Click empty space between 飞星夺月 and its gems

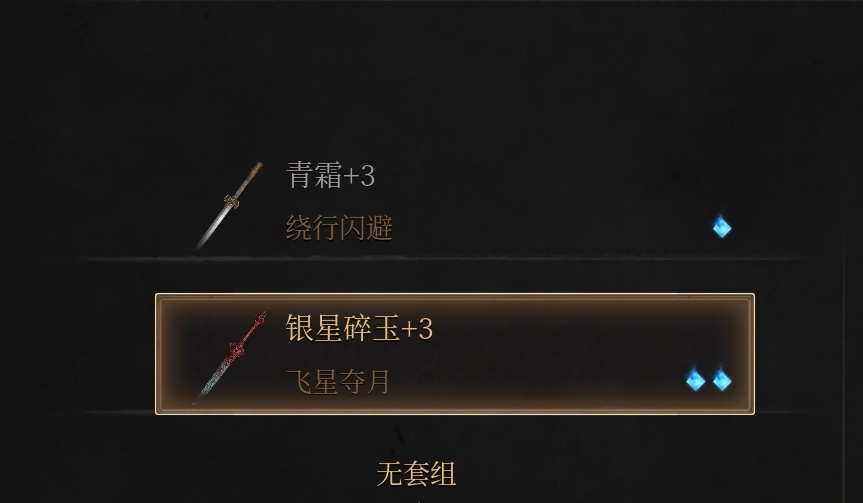tap(537, 381)
